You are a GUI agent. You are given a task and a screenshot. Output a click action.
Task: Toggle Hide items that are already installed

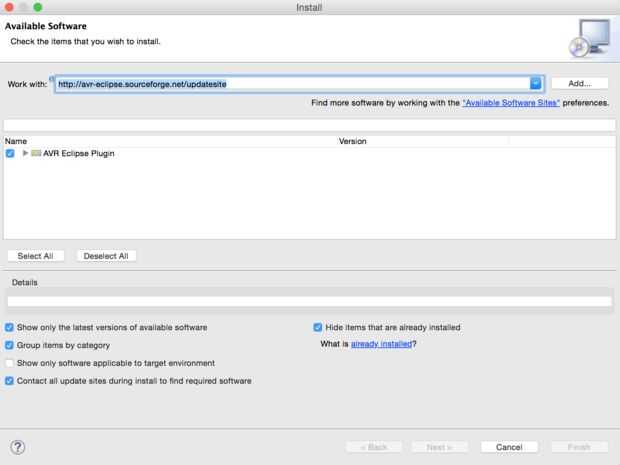pos(318,327)
